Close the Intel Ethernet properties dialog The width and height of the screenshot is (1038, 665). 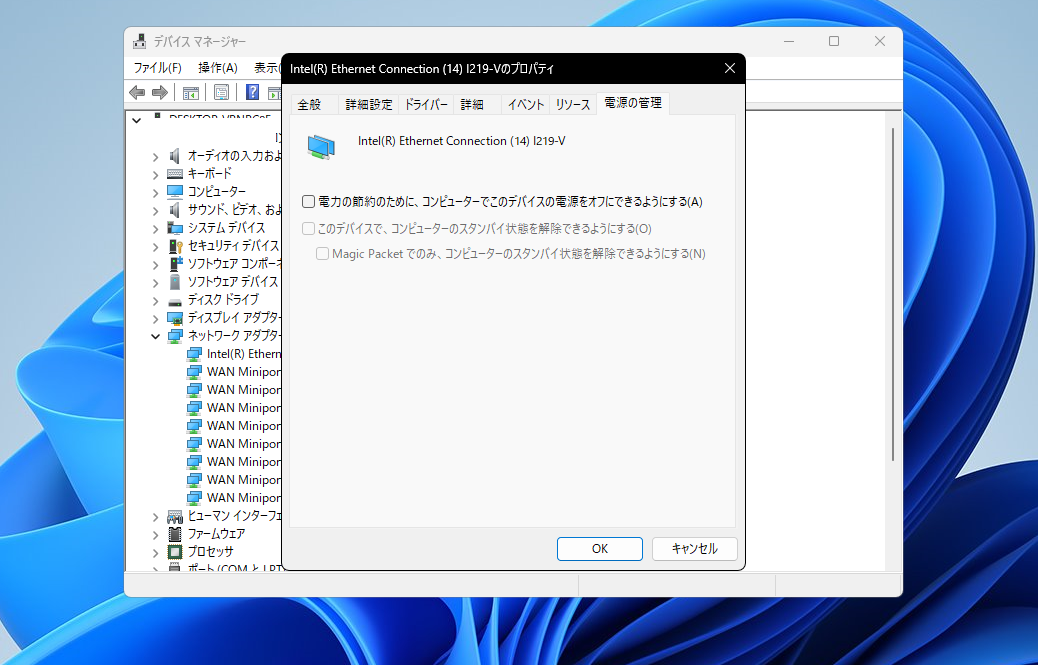(x=730, y=68)
